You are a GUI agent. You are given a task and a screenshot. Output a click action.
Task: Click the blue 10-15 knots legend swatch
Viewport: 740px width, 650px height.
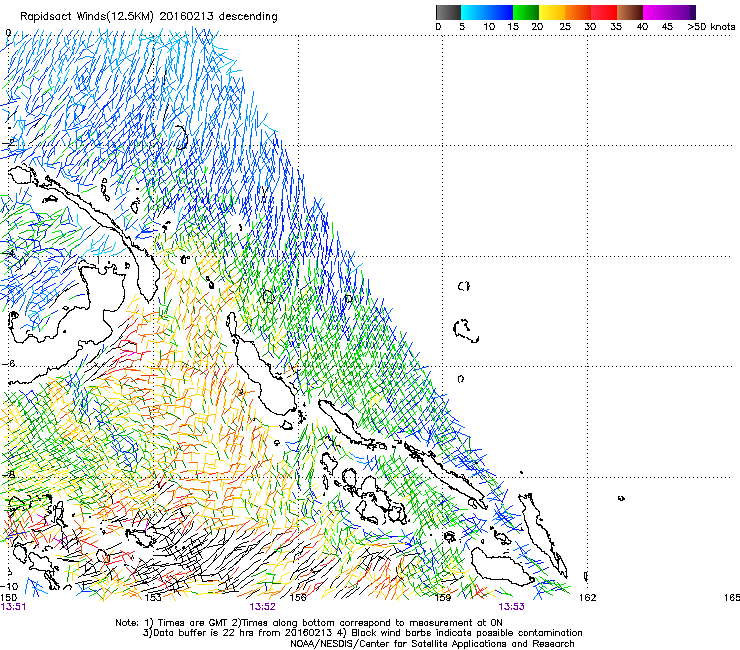tap(500, 12)
